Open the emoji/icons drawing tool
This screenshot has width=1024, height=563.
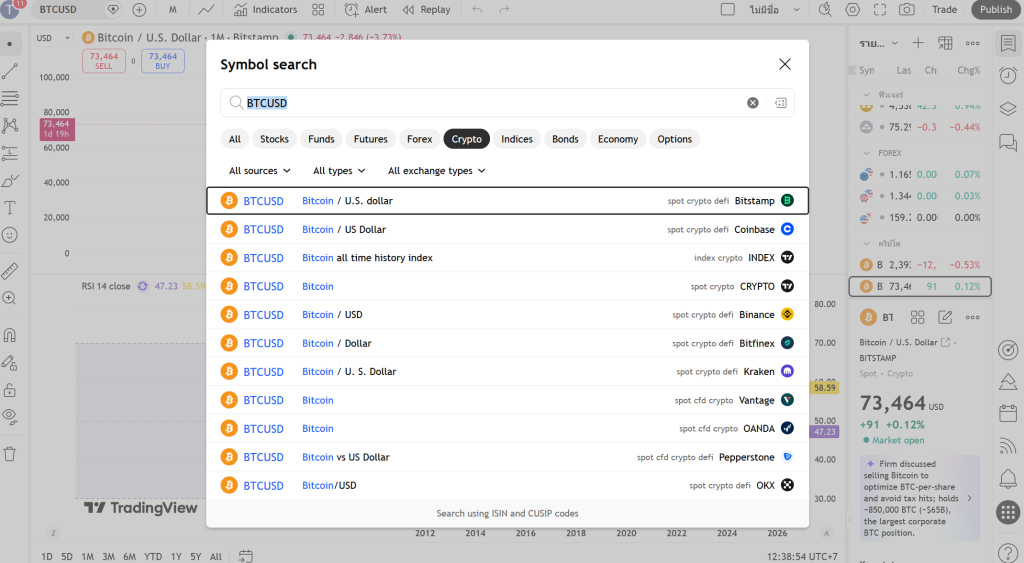point(10,235)
